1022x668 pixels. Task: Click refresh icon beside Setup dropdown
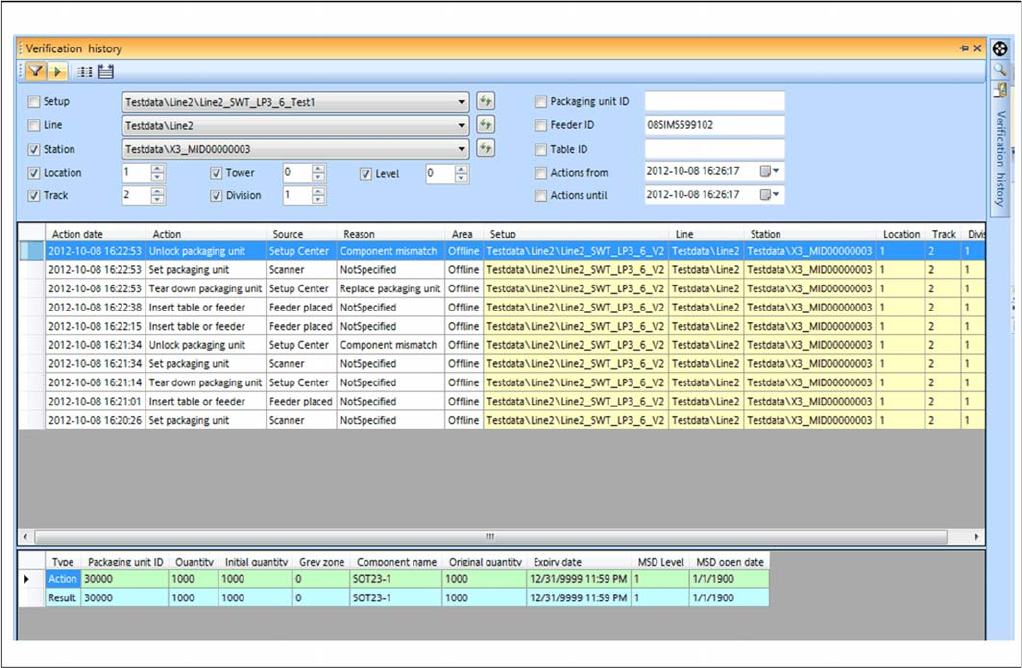486,101
